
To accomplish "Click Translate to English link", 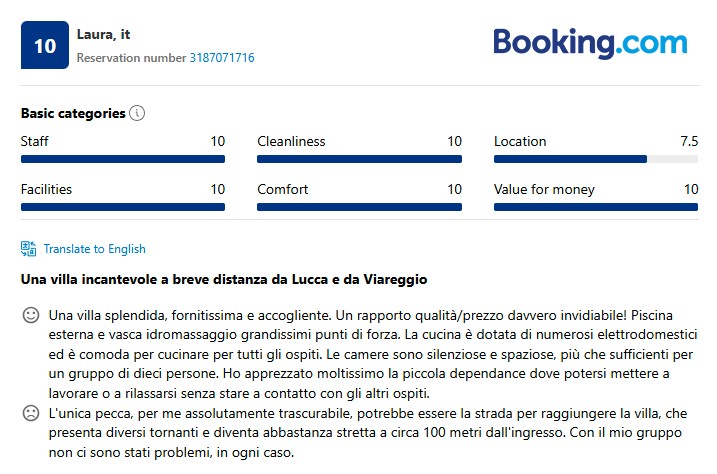I will (x=94, y=249).
